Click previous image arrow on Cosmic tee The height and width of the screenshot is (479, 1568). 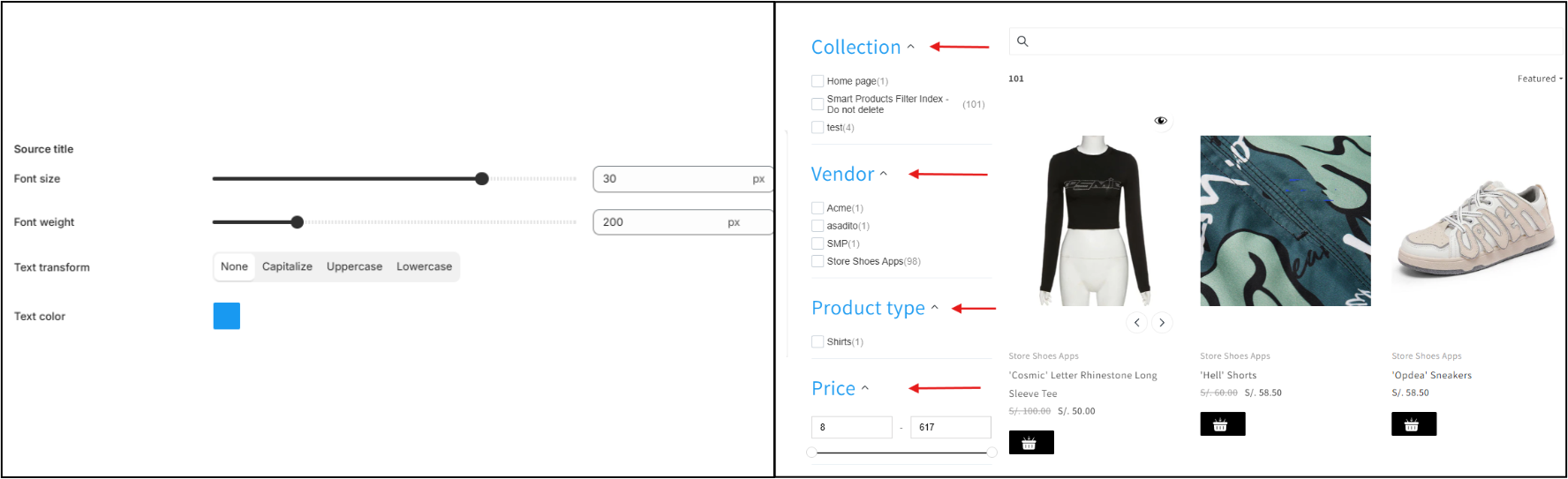click(x=1137, y=323)
